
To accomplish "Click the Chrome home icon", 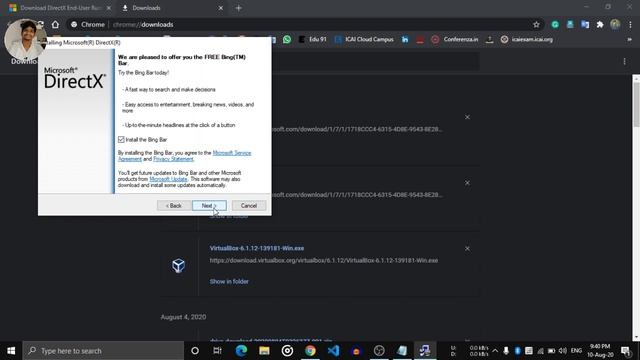I will click(x=55, y=24).
